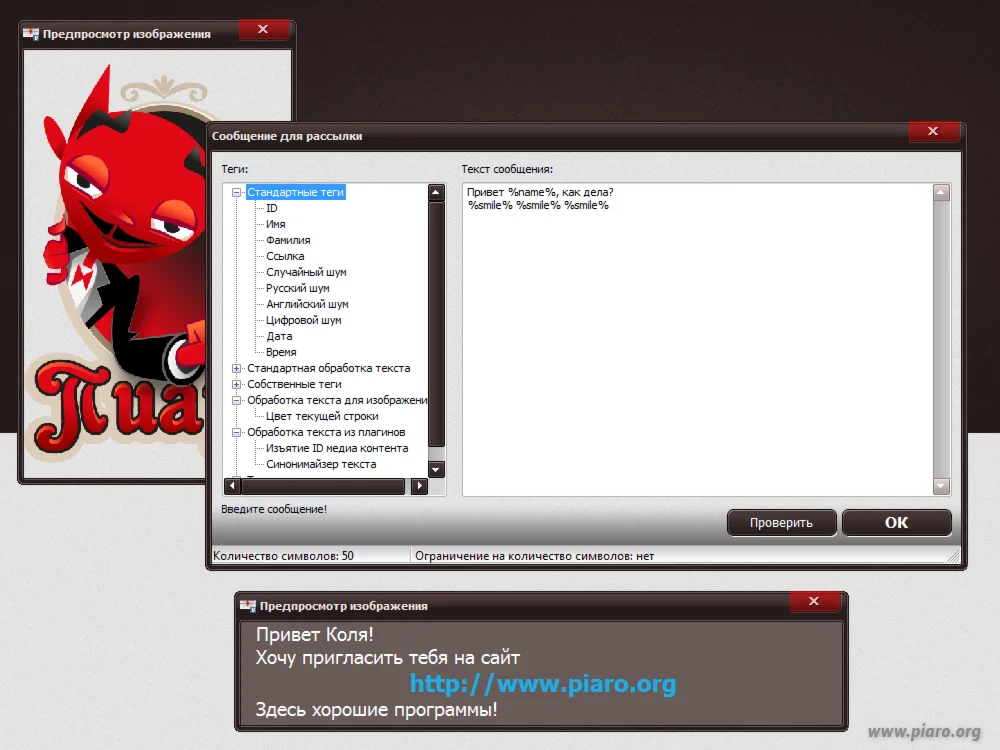
Task: Message text area scroll down arrow
Action: click(x=941, y=487)
